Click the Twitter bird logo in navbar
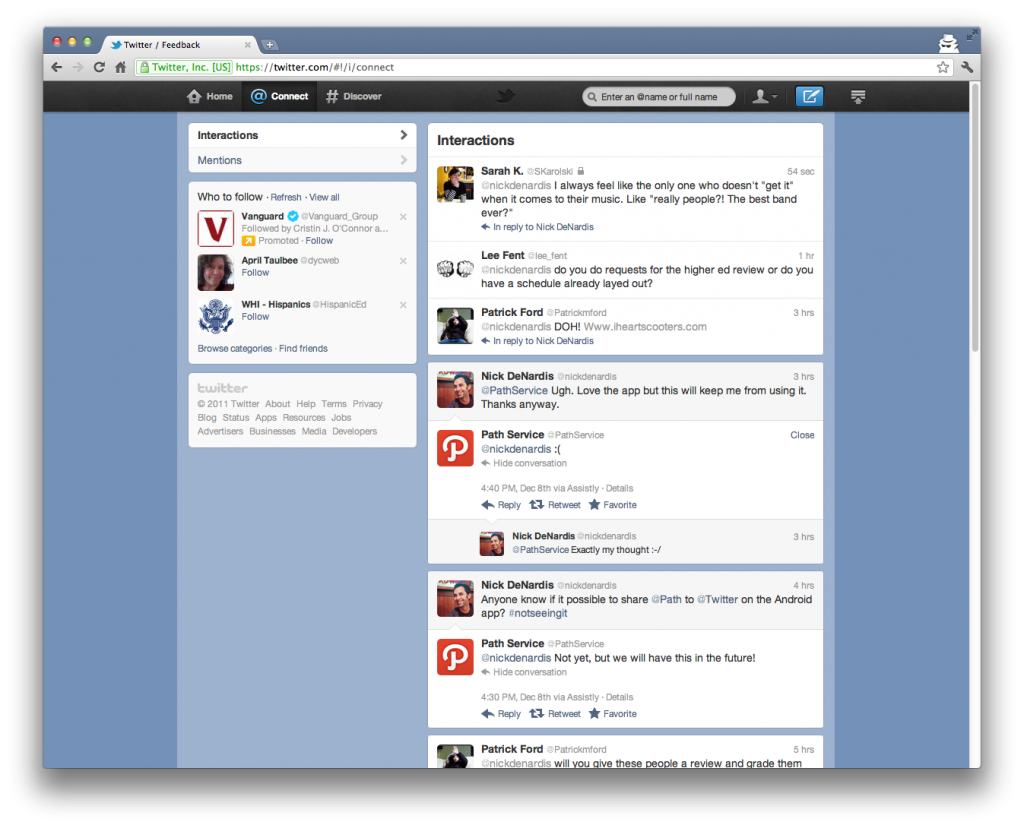1024x828 pixels. click(x=505, y=97)
